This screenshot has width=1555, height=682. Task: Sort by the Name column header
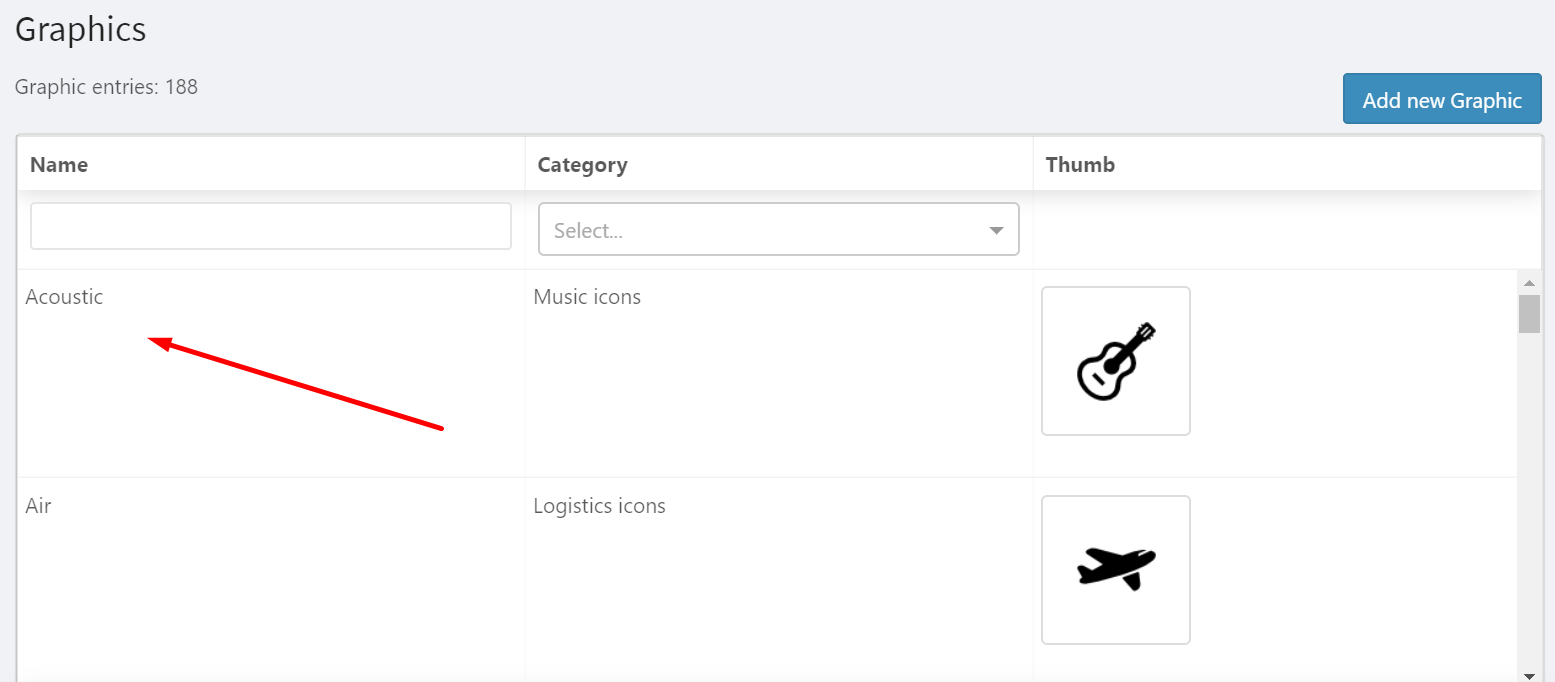pos(59,164)
